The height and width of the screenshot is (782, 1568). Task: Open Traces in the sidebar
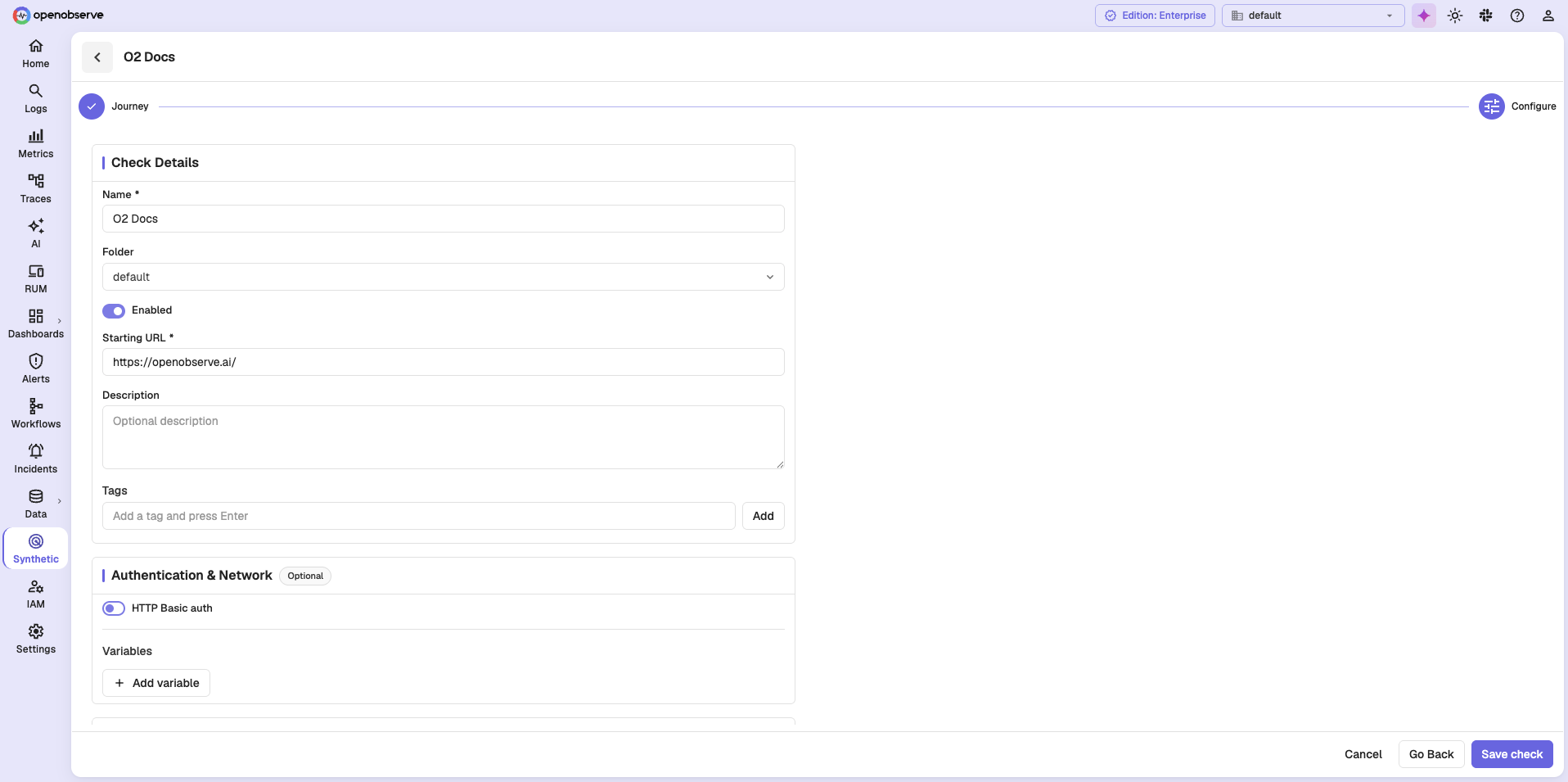[x=36, y=189]
